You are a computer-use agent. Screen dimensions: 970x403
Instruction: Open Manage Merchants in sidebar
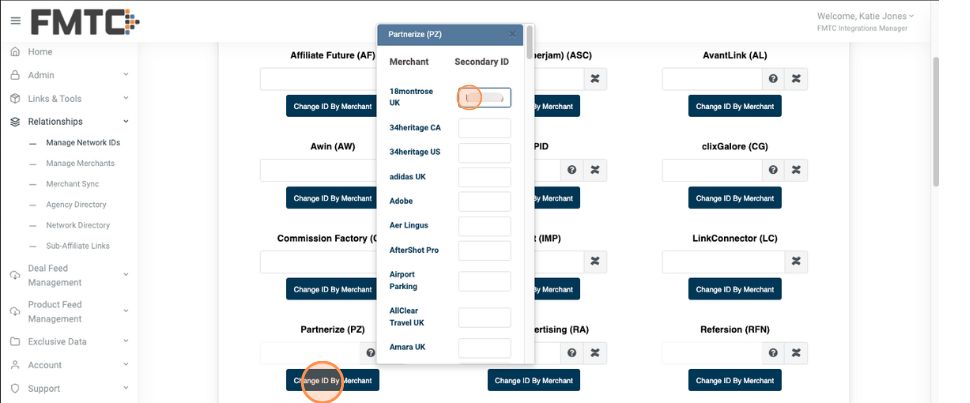click(80, 163)
